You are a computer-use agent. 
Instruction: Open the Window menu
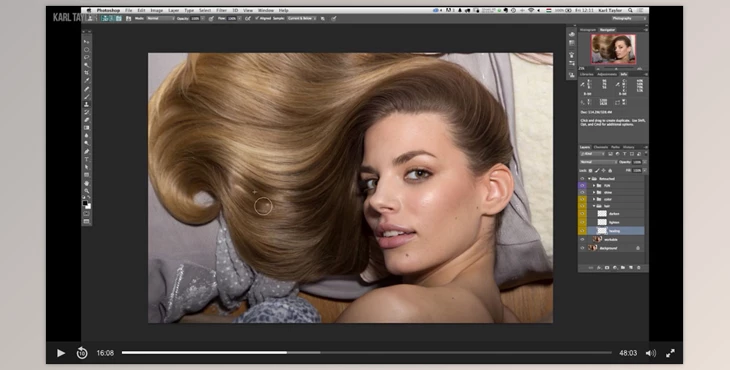click(266, 10)
